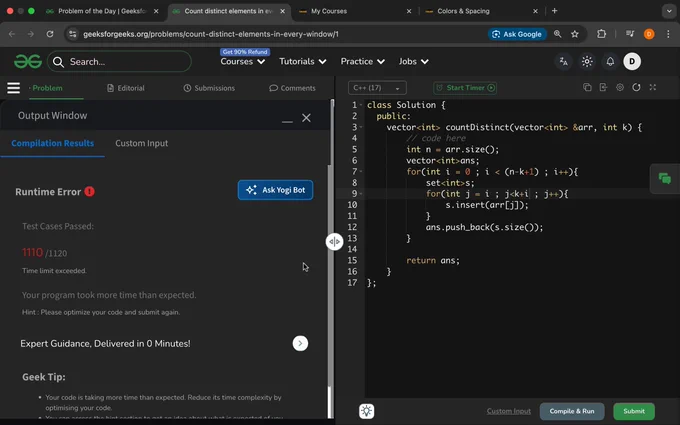The width and height of the screenshot is (680, 425).
Task: Expand the Jobs dropdown
Action: point(414,62)
